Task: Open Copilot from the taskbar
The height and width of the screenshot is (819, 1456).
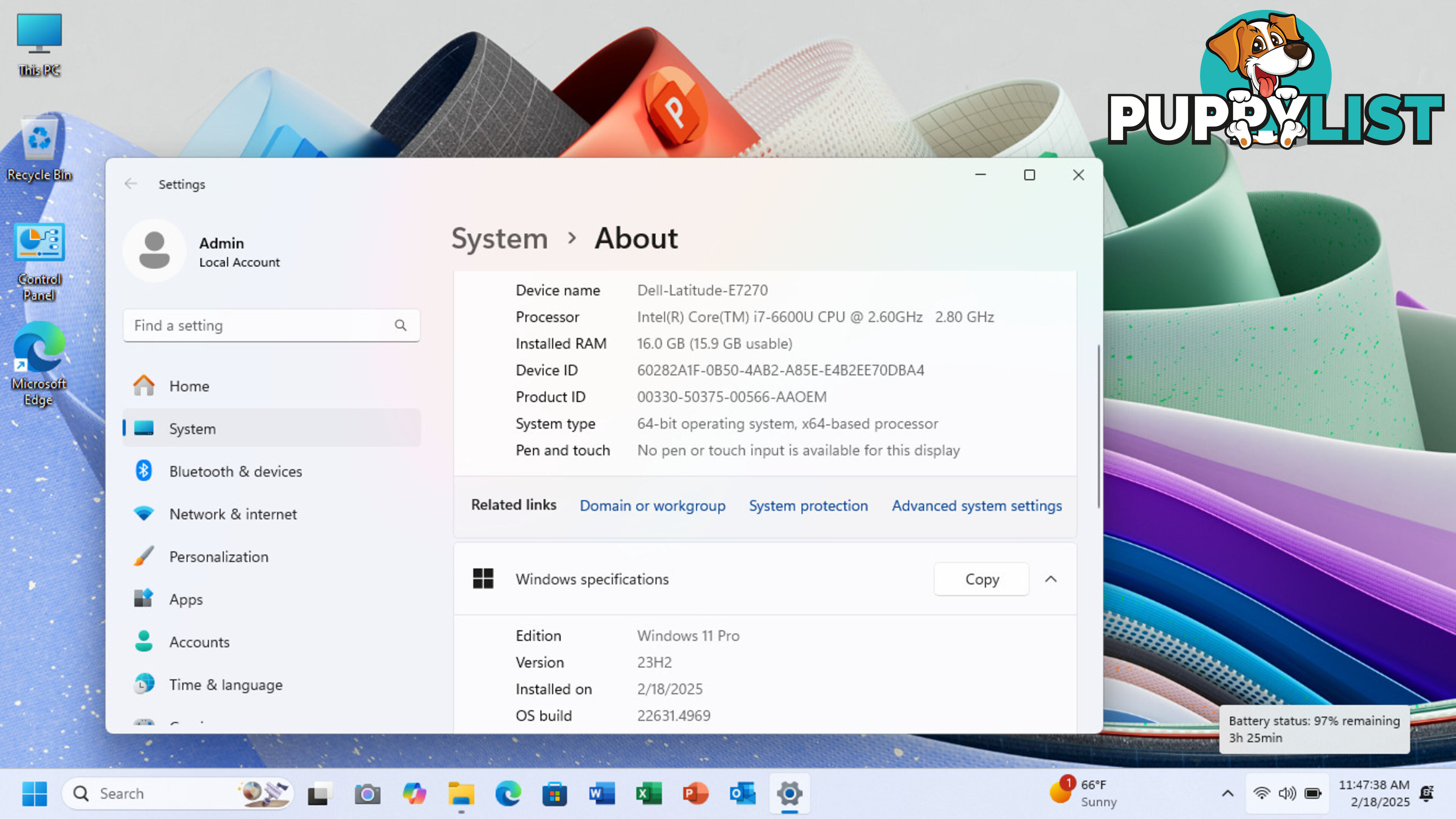Action: click(x=414, y=793)
